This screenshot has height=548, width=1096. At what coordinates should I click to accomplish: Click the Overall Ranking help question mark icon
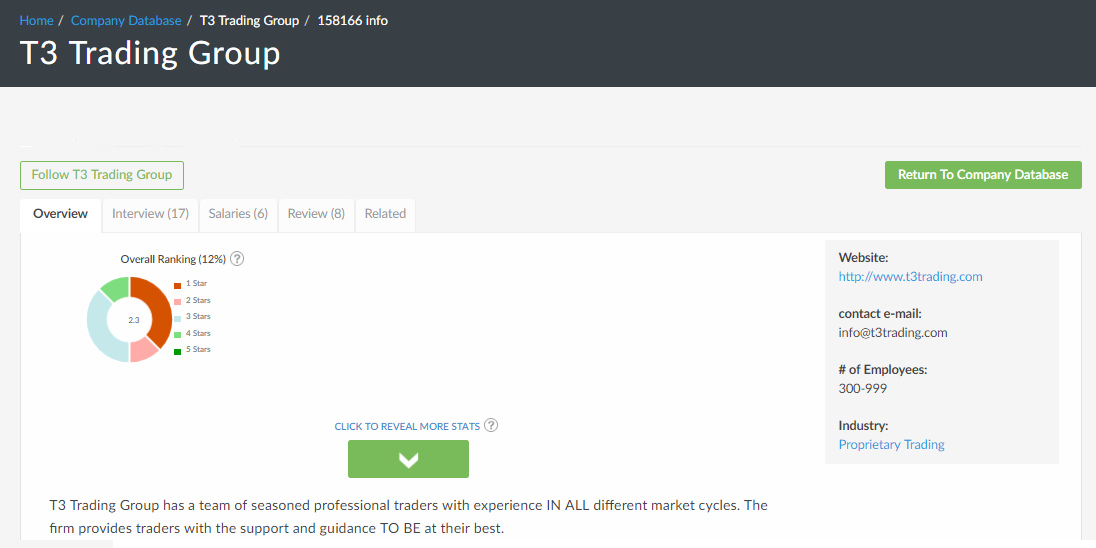237,259
